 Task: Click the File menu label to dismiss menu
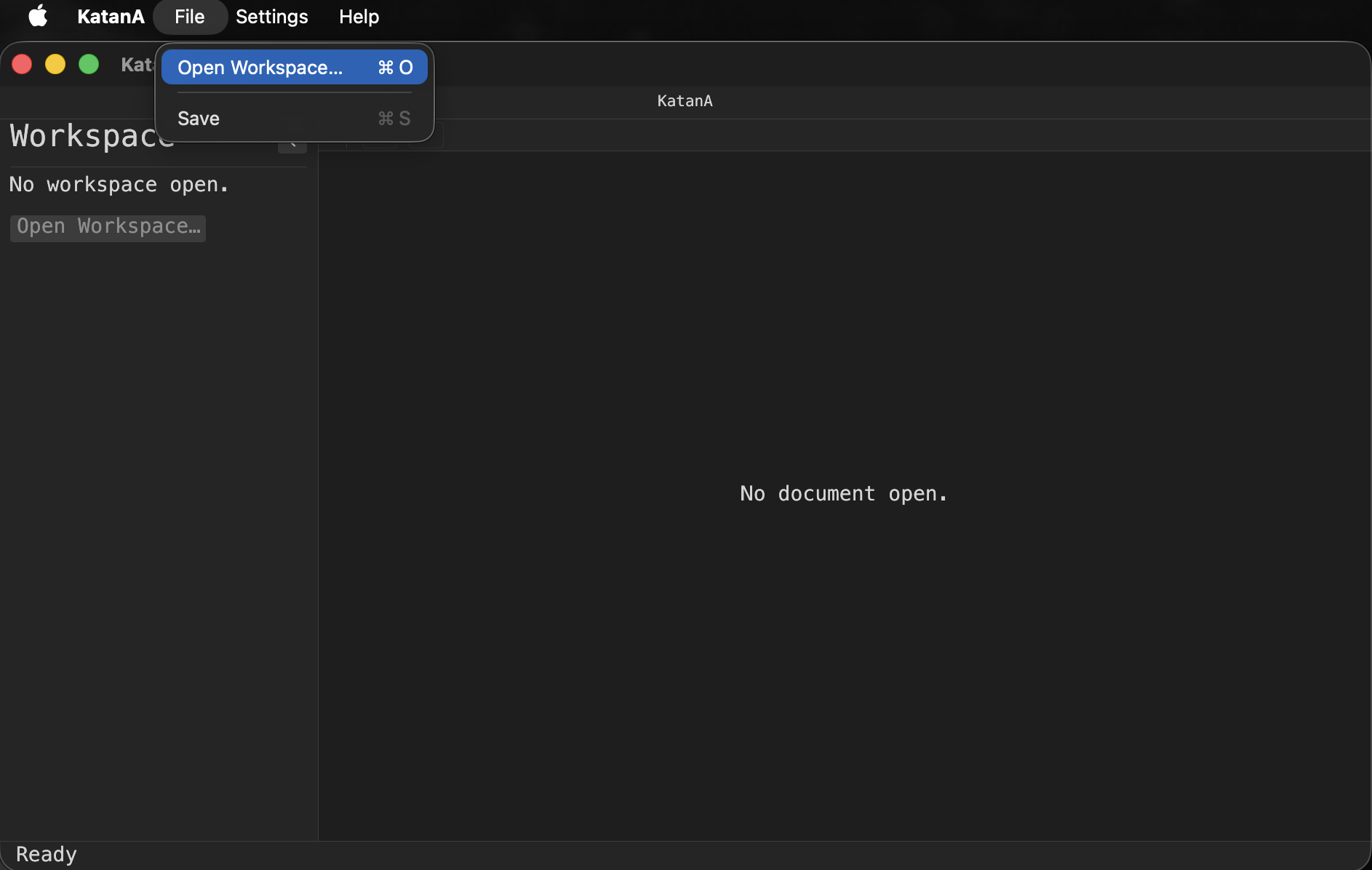(x=189, y=17)
